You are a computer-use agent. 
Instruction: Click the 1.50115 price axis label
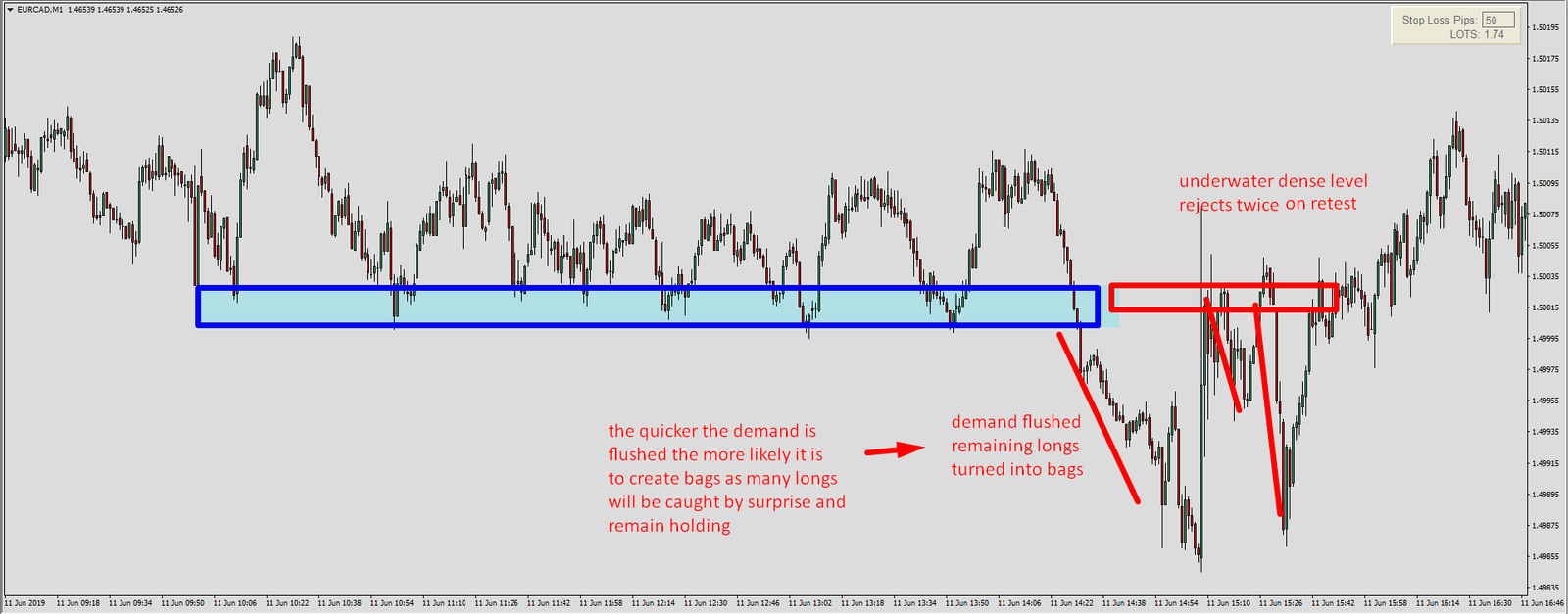pos(1545,152)
